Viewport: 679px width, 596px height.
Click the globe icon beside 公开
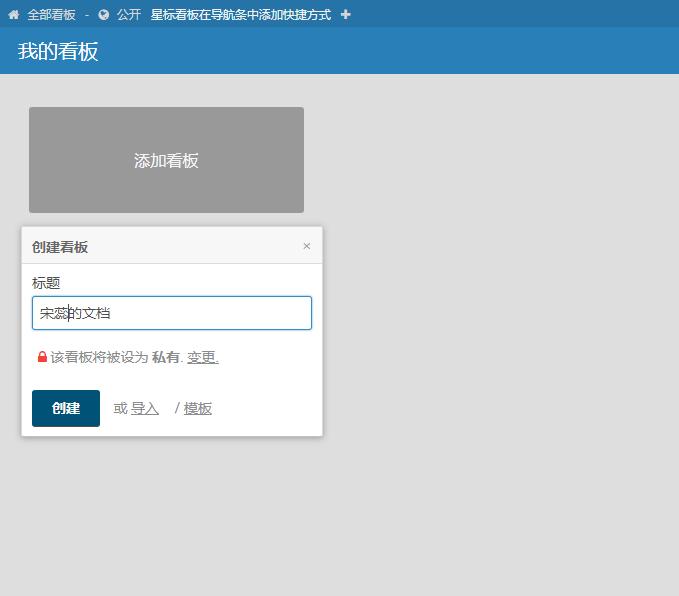[103, 15]
